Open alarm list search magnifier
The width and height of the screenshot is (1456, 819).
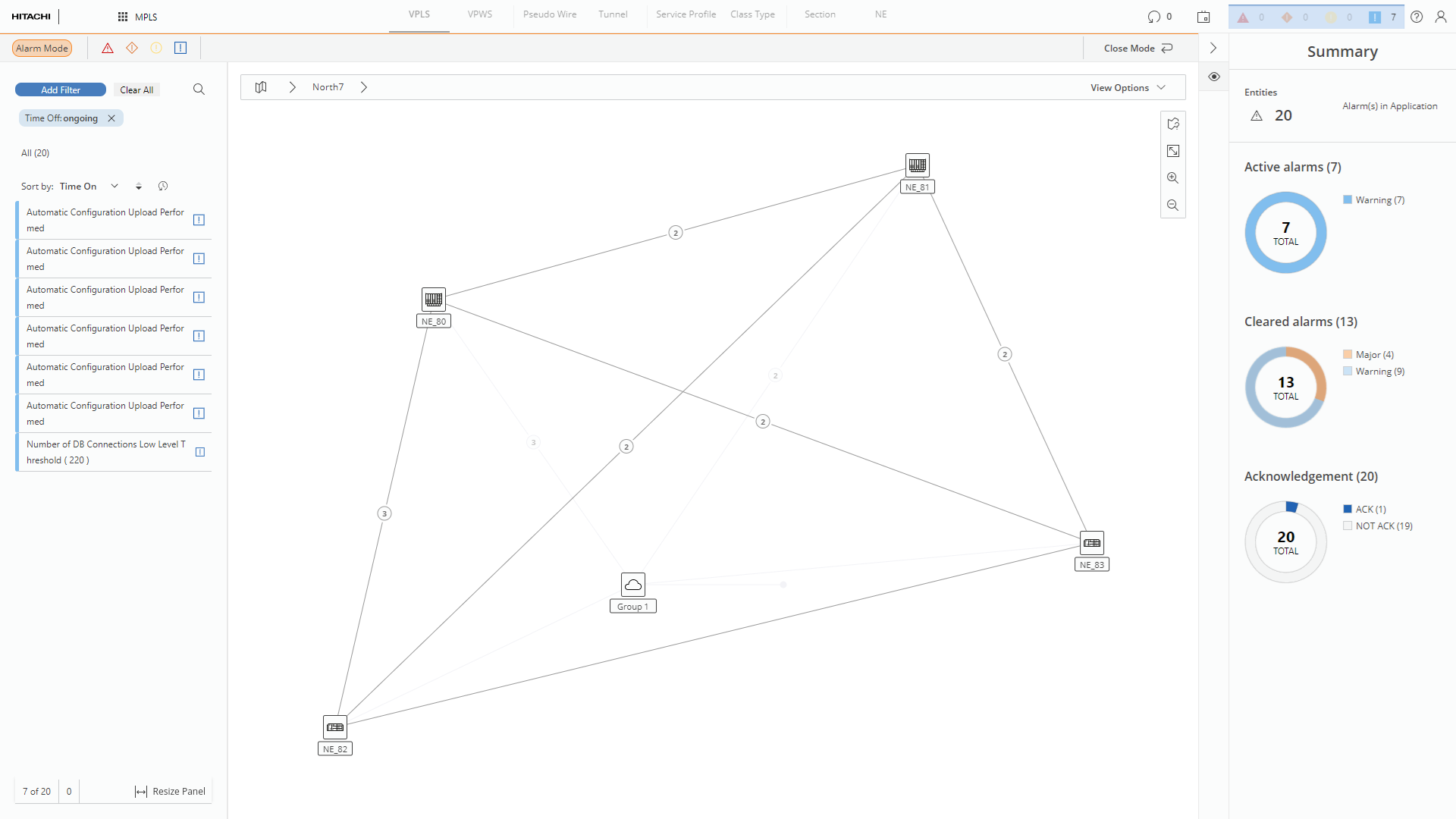199,89
